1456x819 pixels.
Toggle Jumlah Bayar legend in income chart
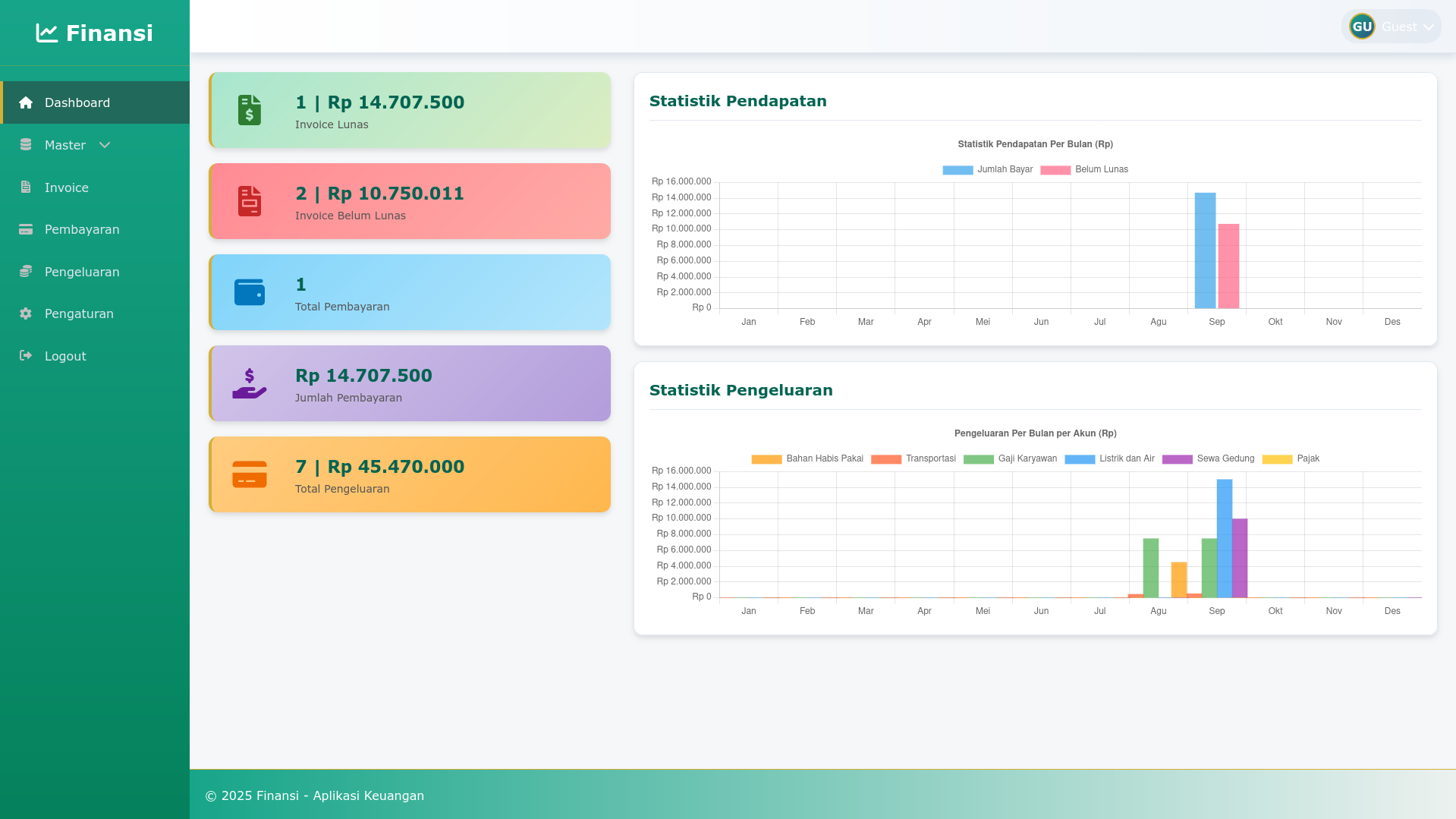coord(988,169)
